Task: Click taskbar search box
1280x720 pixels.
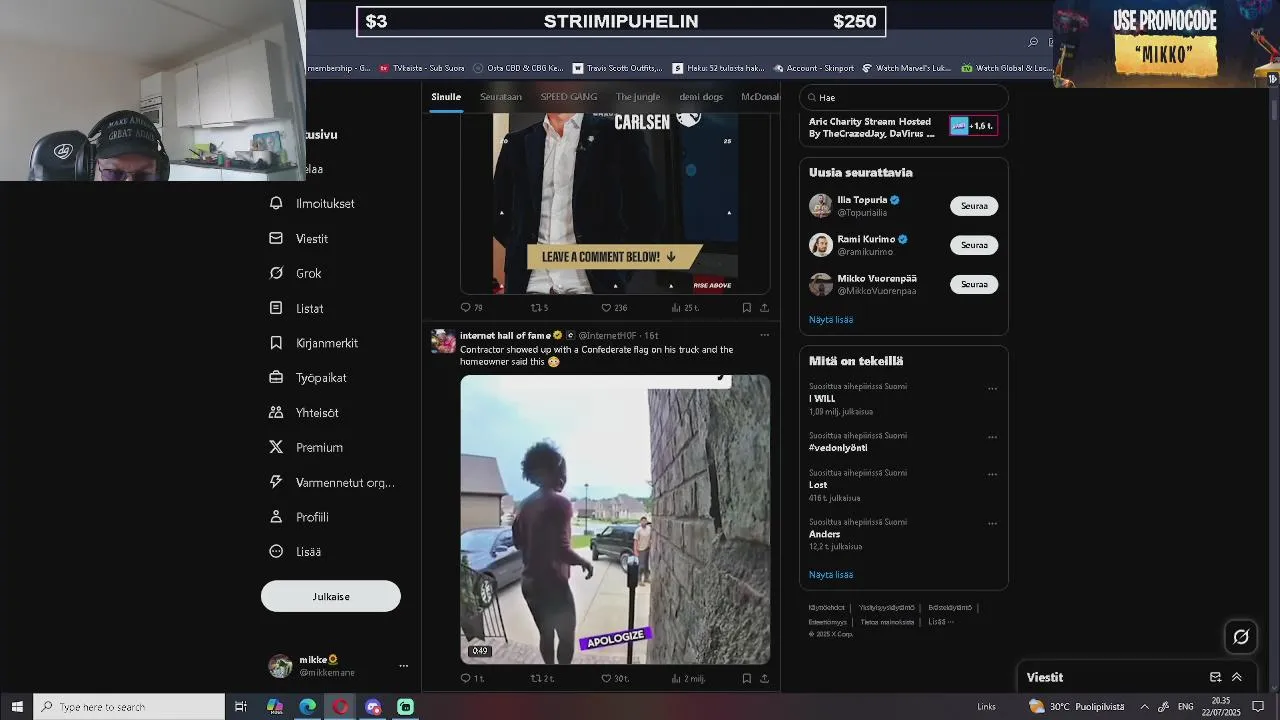Action: coord(129,707)
